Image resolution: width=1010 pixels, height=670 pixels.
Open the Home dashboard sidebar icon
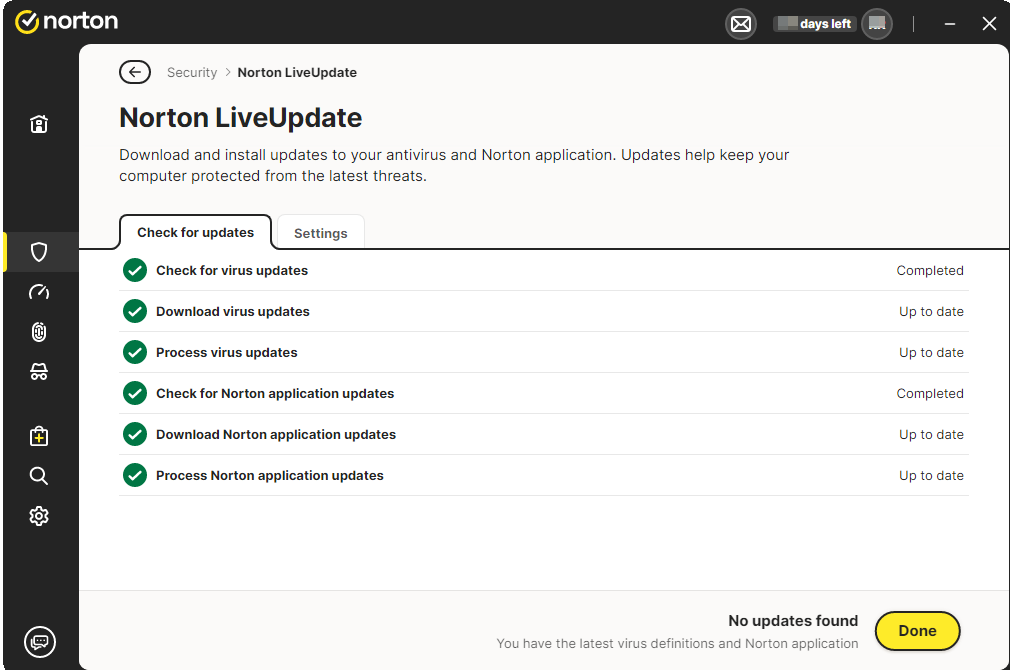click(39, 124)
